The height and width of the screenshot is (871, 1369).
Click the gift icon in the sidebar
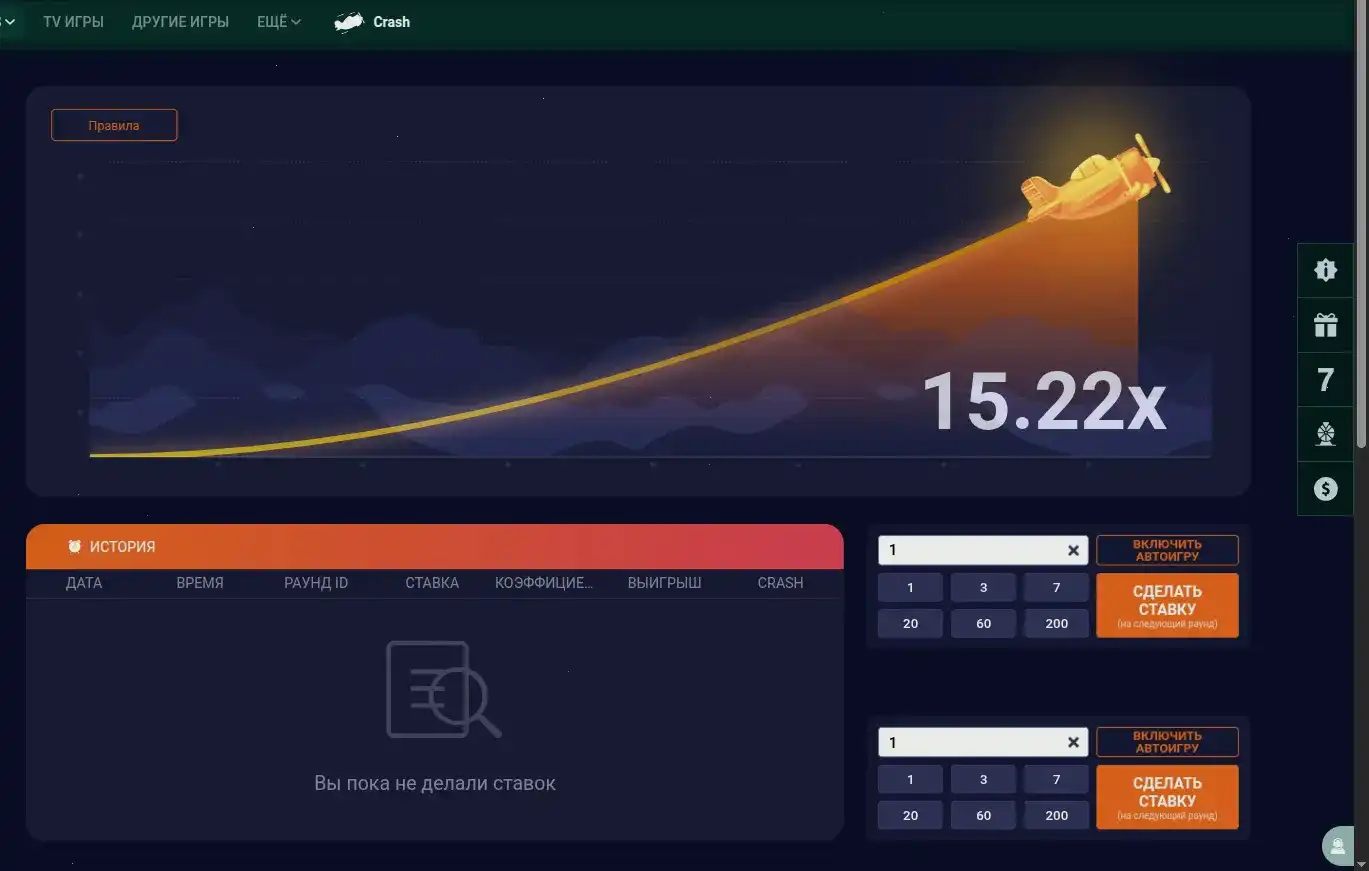point(1325,325)
